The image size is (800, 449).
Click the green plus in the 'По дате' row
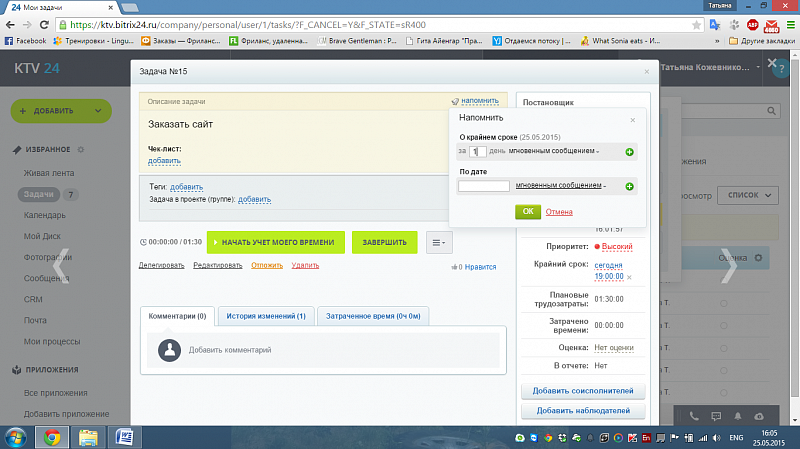629,187
